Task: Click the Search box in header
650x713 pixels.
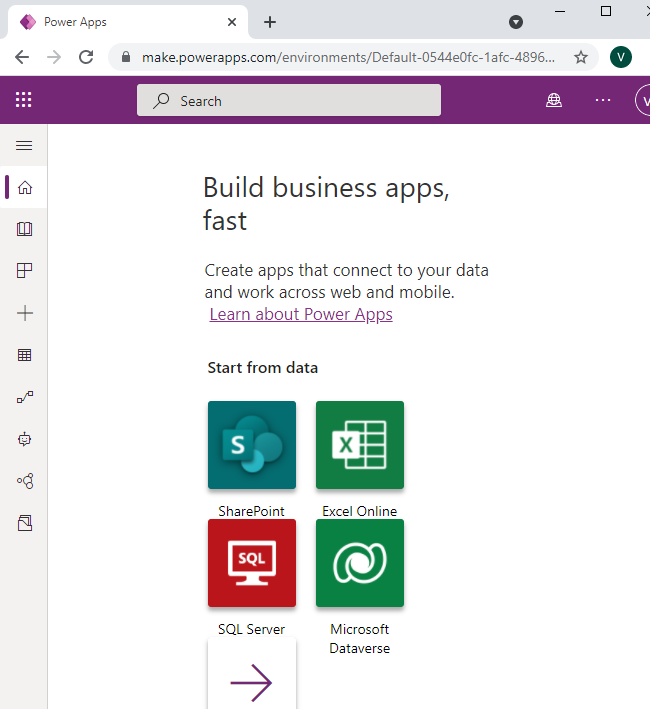Action: (289, 100)
